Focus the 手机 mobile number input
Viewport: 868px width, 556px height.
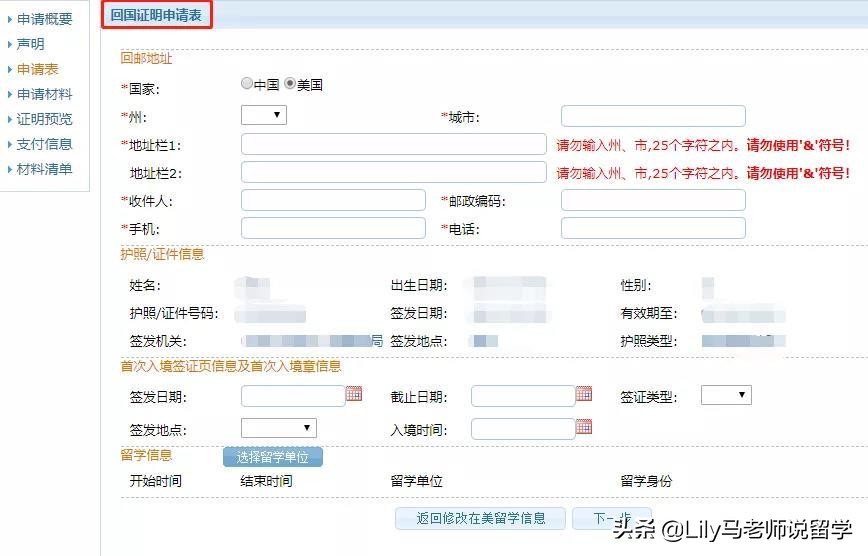click(x=333, y=228)
